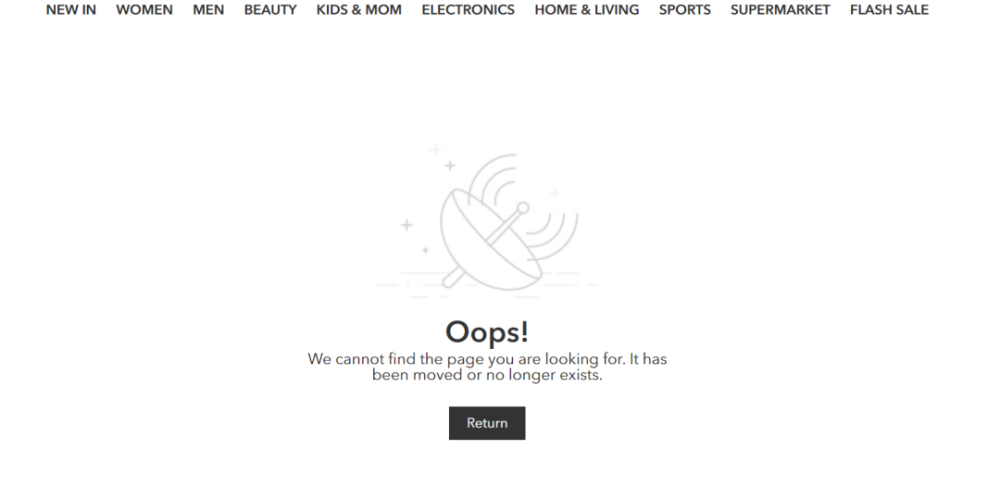Click the plus sparkle above the dish
The width and height of the screenshot is (1000, 487).
[450, 165]
